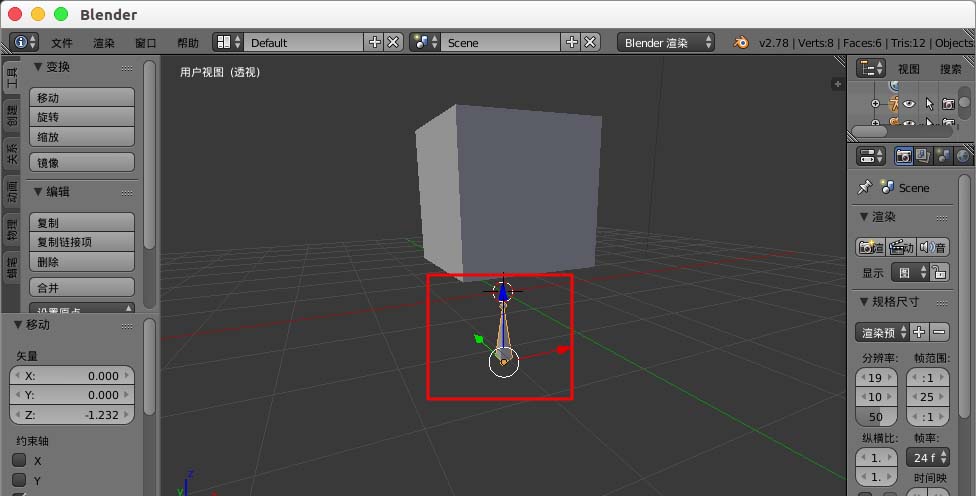Click the red X axis gizmo arrow

(562, 350)
